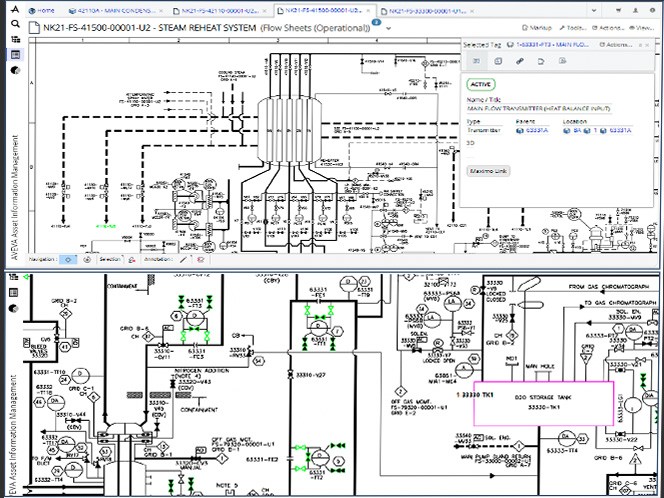The width and height of the screenshot is (664, 498).
Task: Click the annotation eraser tool
Action: point(198,259)
